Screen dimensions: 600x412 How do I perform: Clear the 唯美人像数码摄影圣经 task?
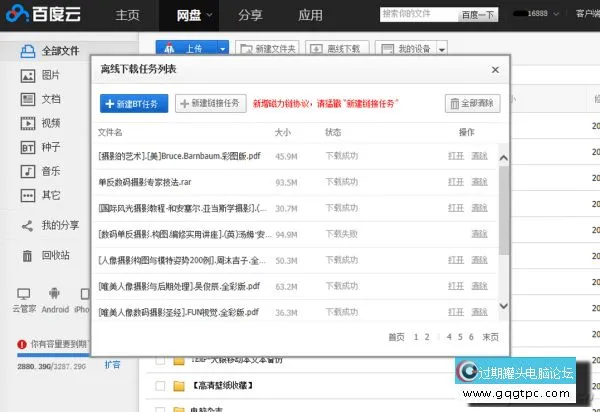point(479,312)
